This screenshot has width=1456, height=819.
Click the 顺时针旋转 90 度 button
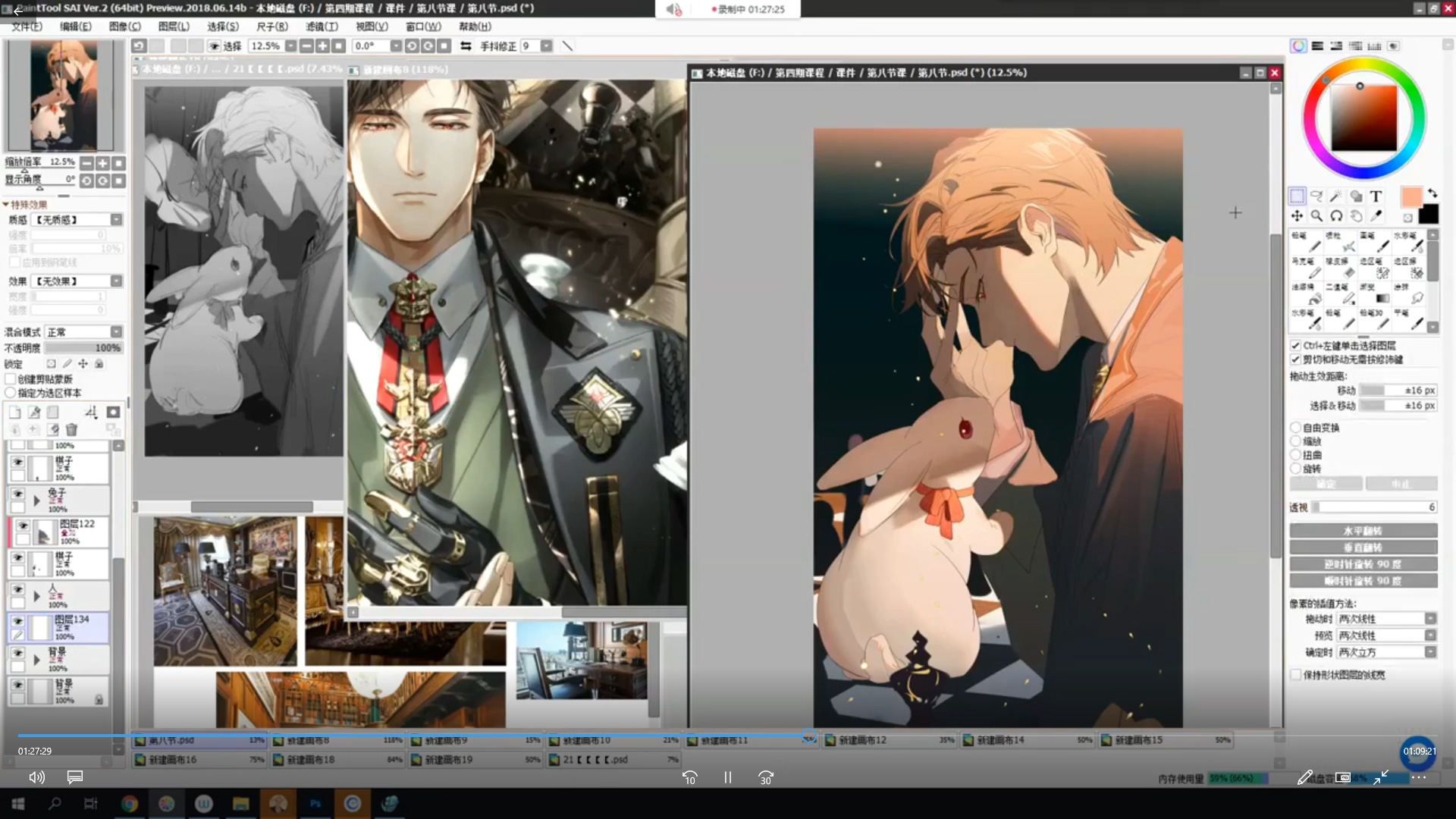coord(1363,581)
